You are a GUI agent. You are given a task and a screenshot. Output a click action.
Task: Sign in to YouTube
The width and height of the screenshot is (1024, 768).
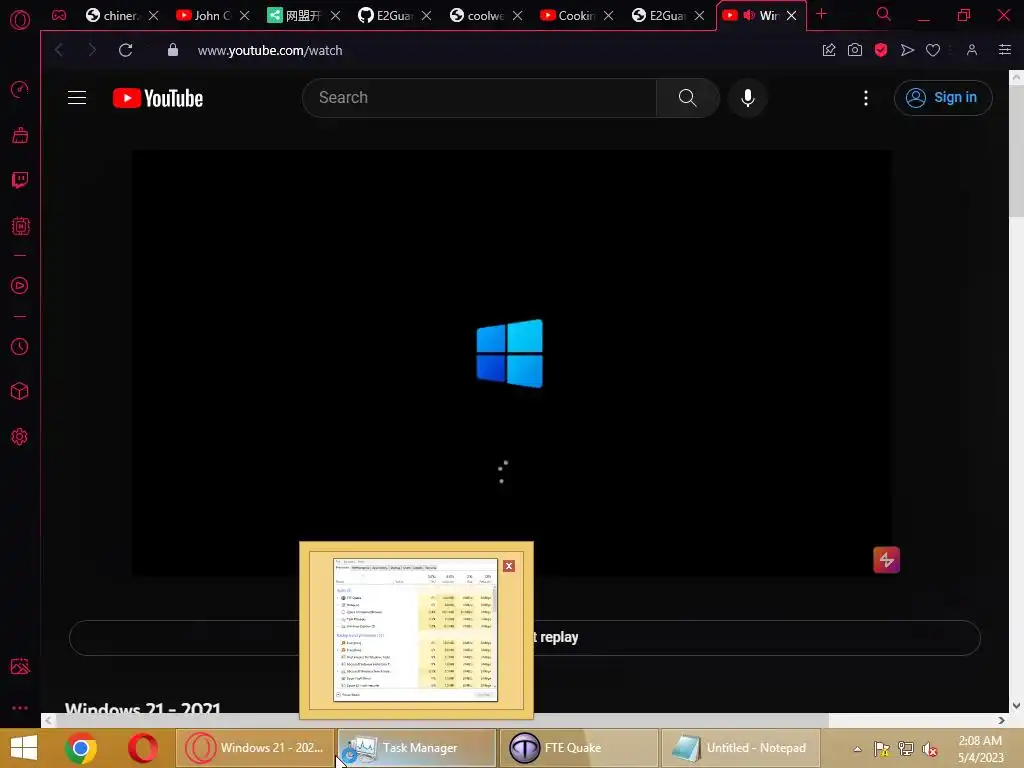point(943,98)
